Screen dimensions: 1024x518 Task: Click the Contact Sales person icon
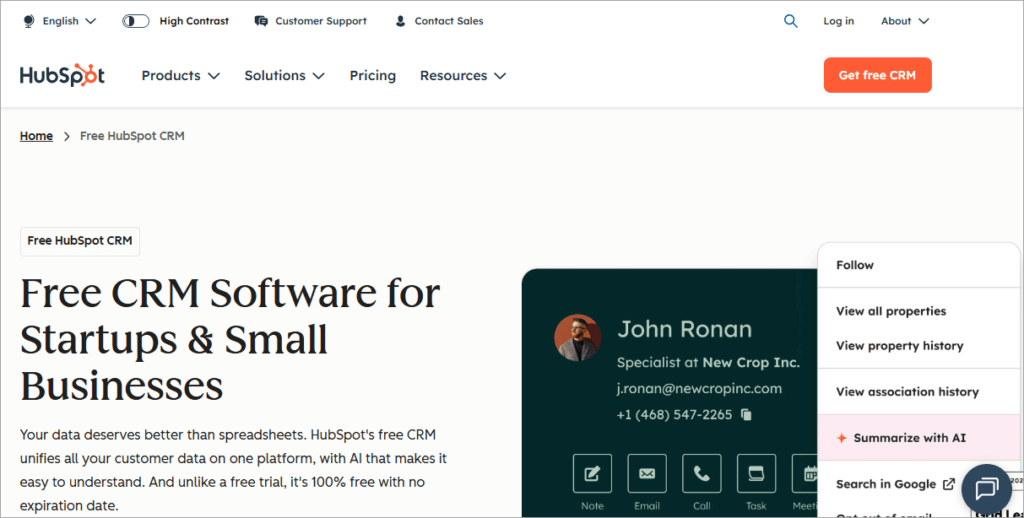(x=400, y=21)
